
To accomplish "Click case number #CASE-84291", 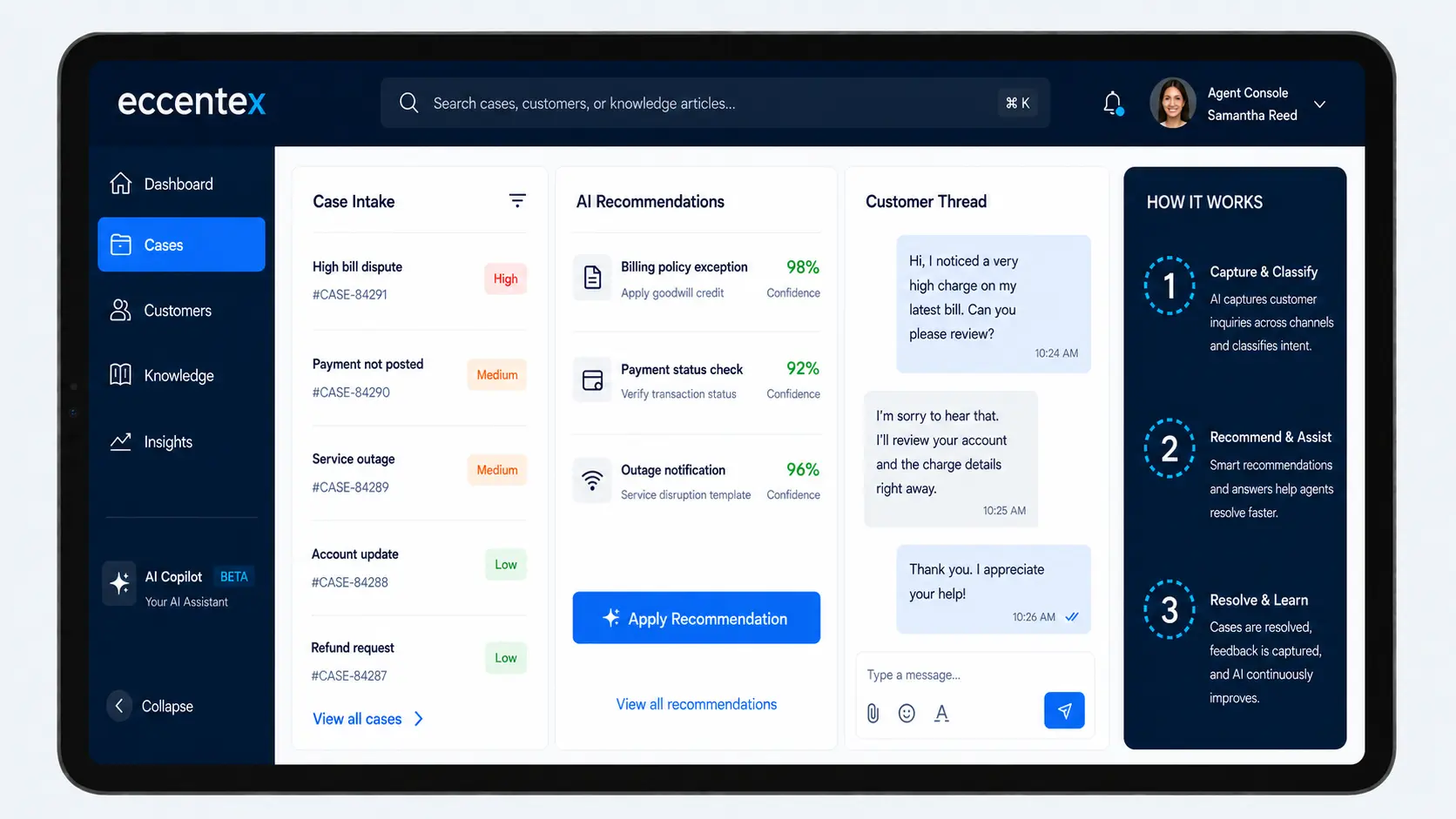I will point(350,294).
